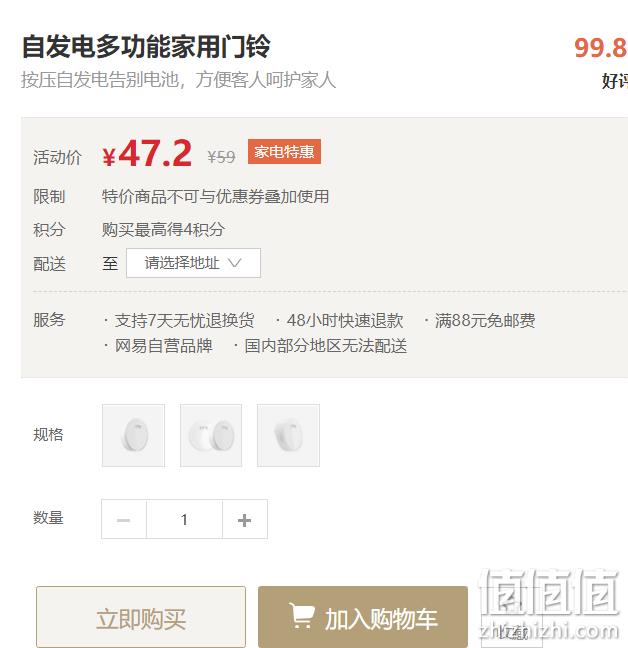Click the minus quantity icon
Screen dimensions: 628x648
coord(124,520)
